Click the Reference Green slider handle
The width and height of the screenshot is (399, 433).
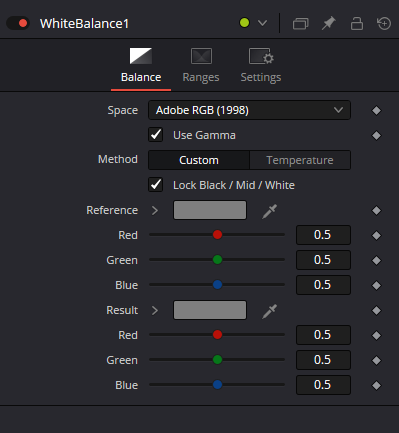click(217, 260)
